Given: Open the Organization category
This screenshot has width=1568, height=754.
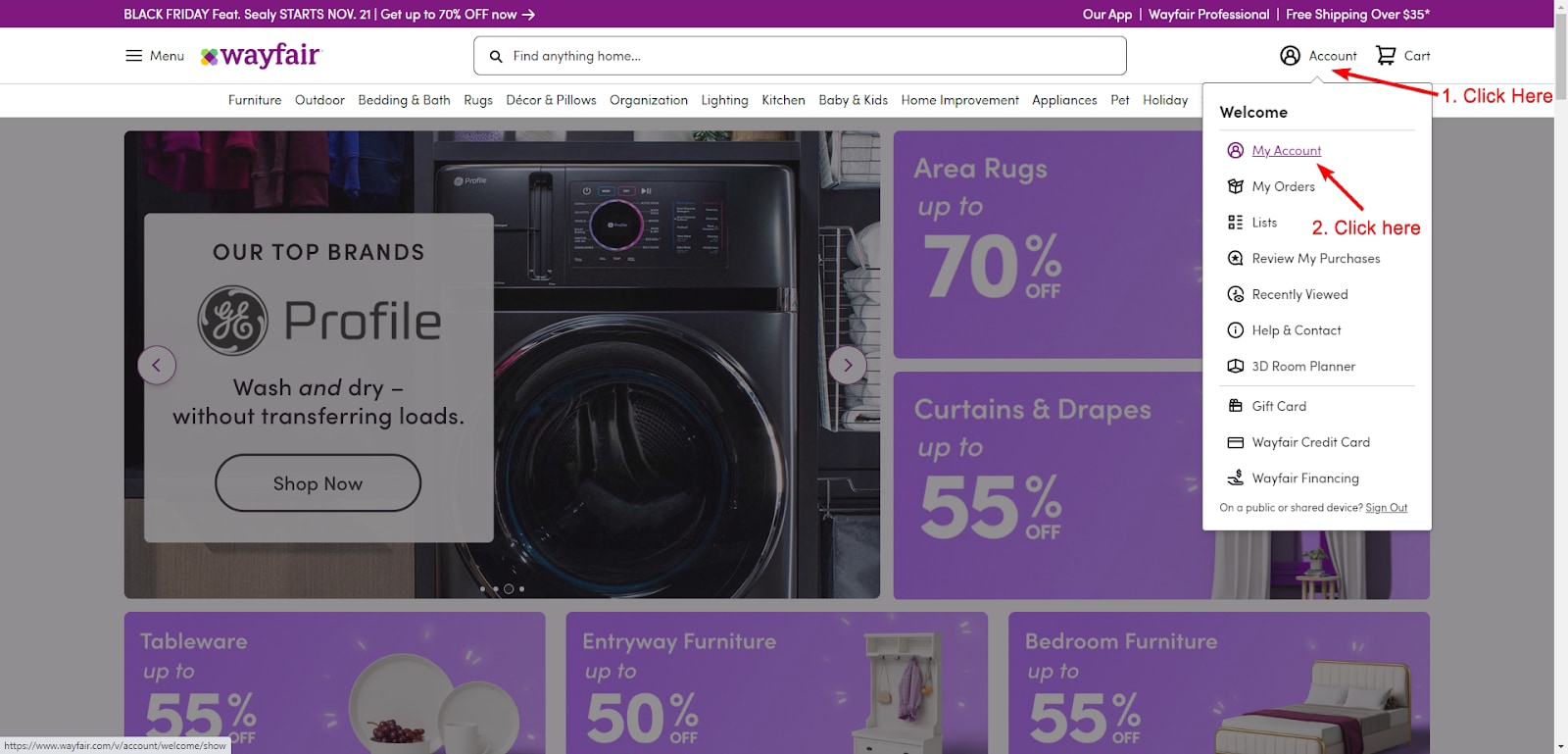Looking at the screenshot, I should pos(649,100).
